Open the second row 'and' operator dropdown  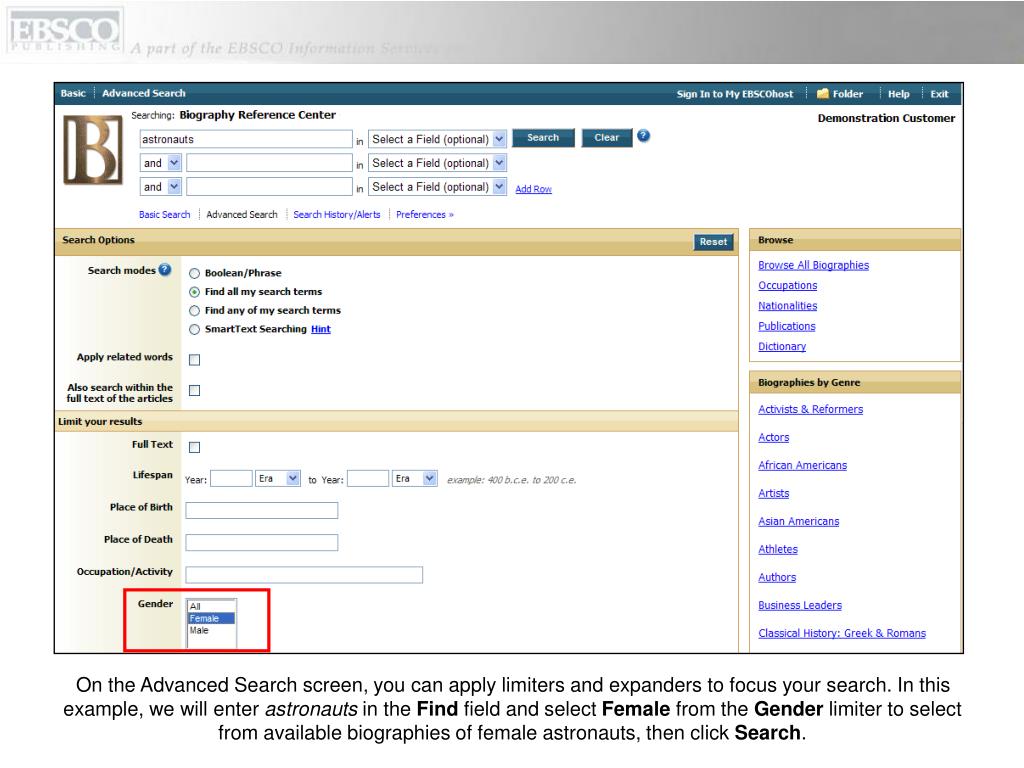coord(161,163)
